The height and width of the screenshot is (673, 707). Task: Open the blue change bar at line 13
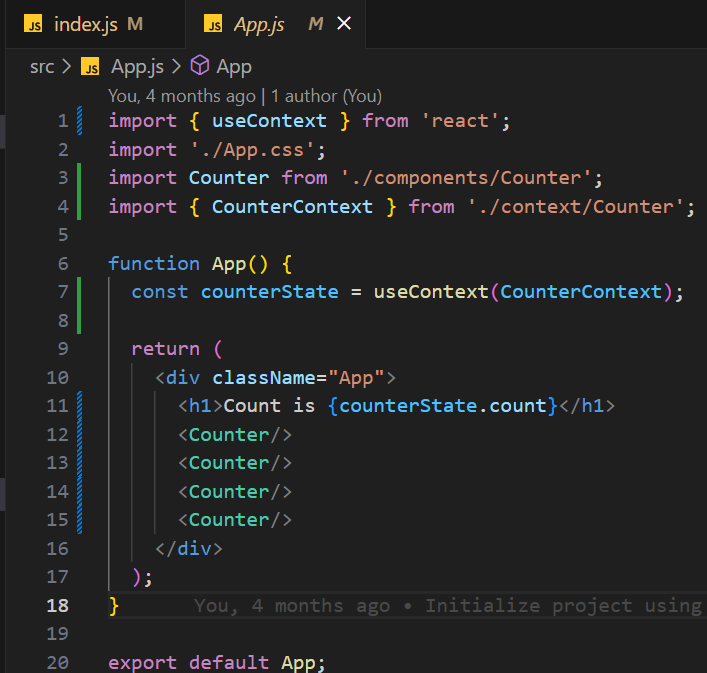[79, 462]
